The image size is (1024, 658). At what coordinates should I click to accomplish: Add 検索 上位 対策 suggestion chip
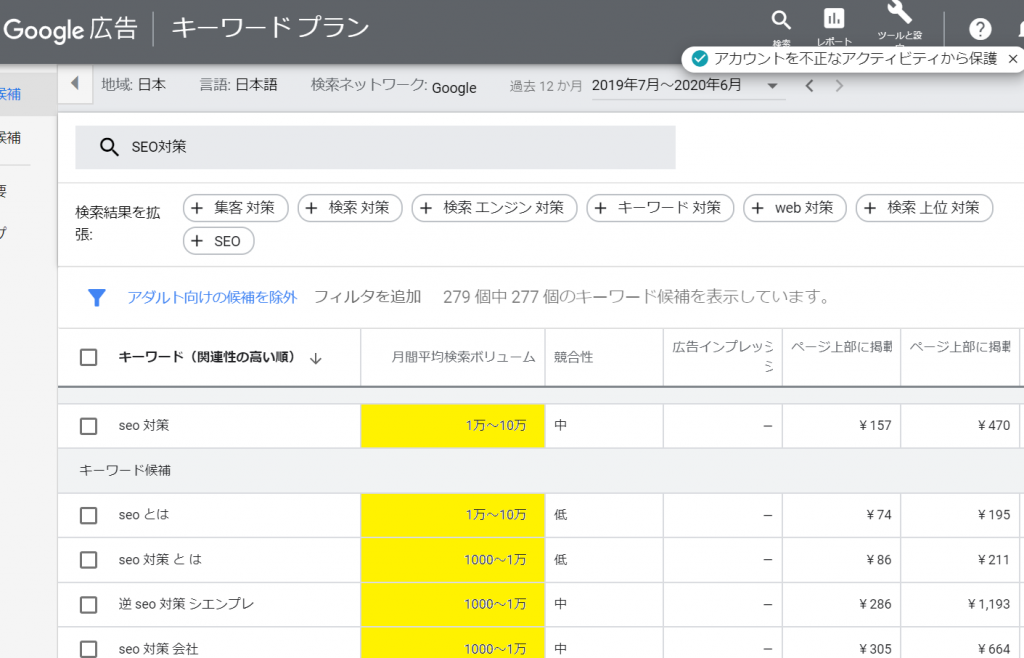tap(924, 208)
